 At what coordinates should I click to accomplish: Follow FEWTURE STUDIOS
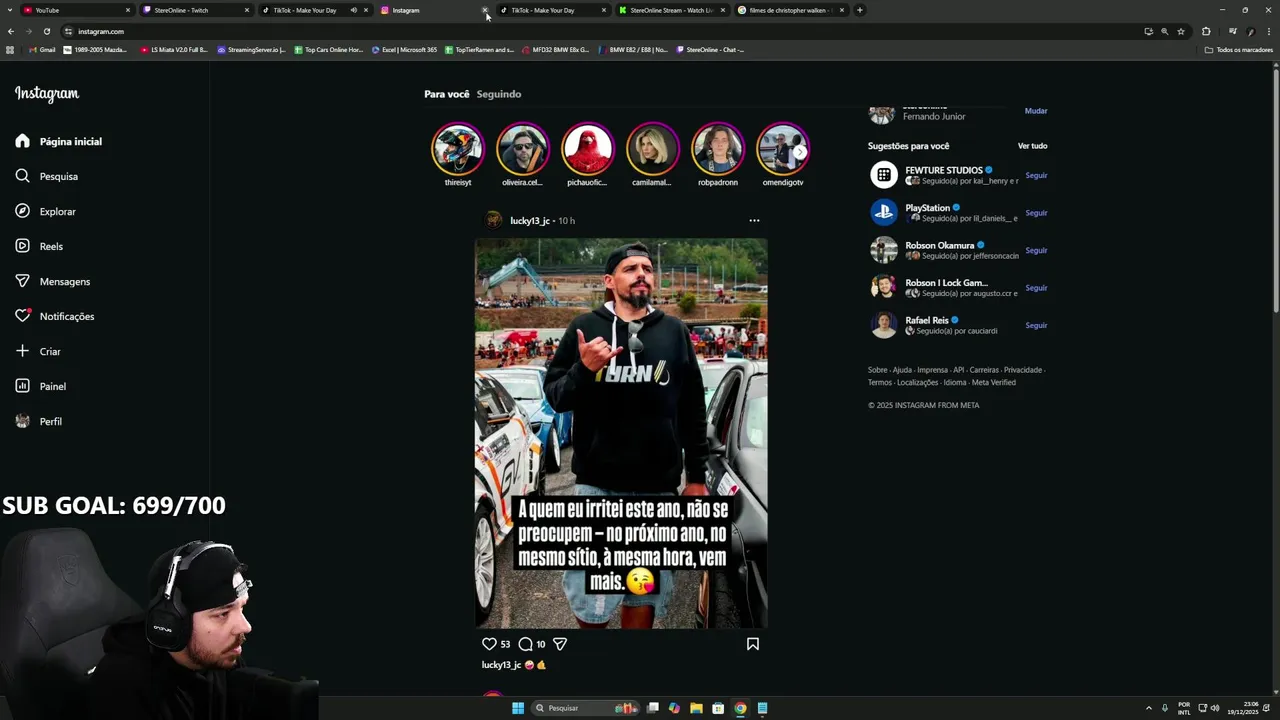1036,175
